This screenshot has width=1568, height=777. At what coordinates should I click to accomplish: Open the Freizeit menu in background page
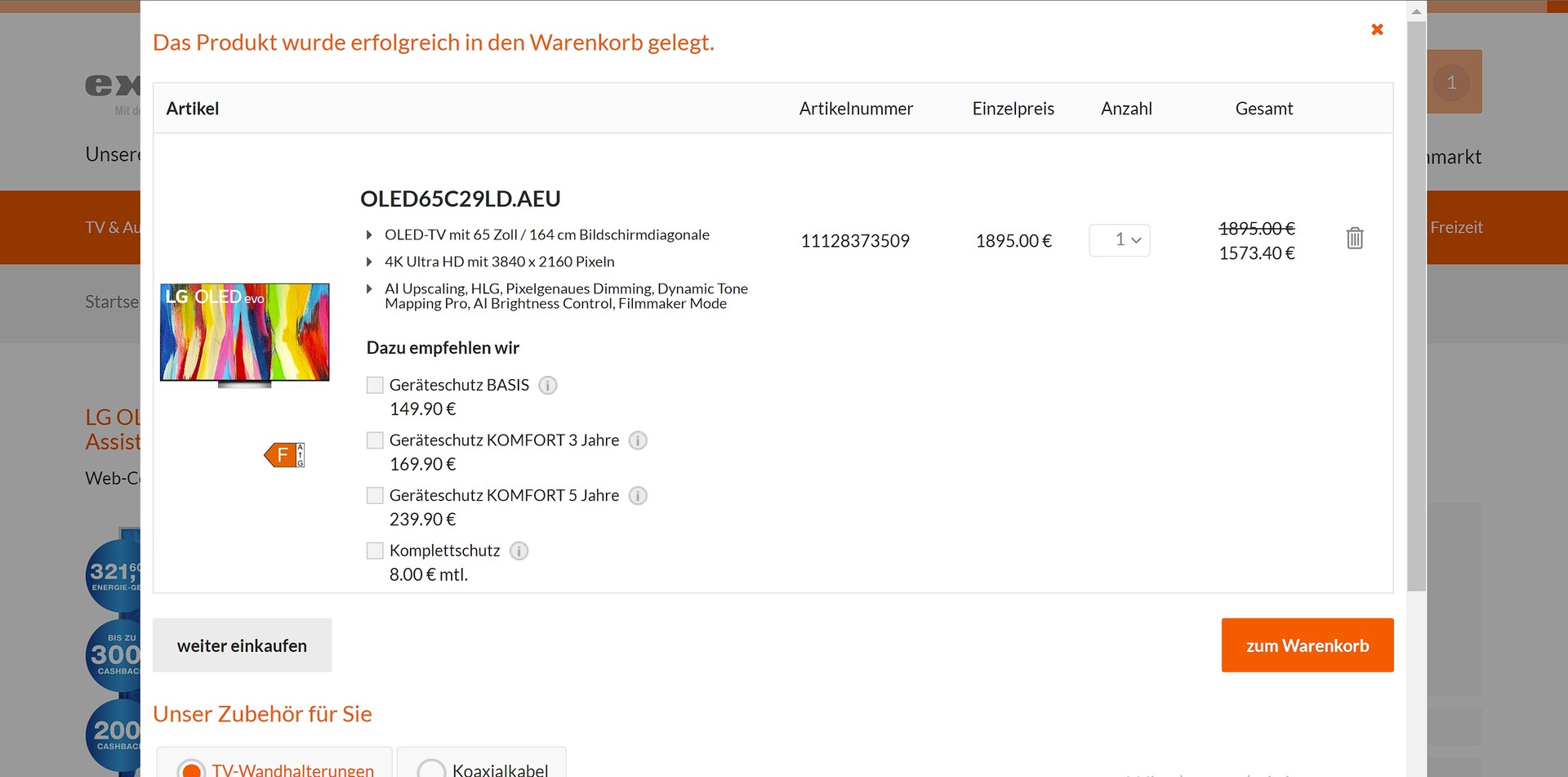coord(1457,227)
